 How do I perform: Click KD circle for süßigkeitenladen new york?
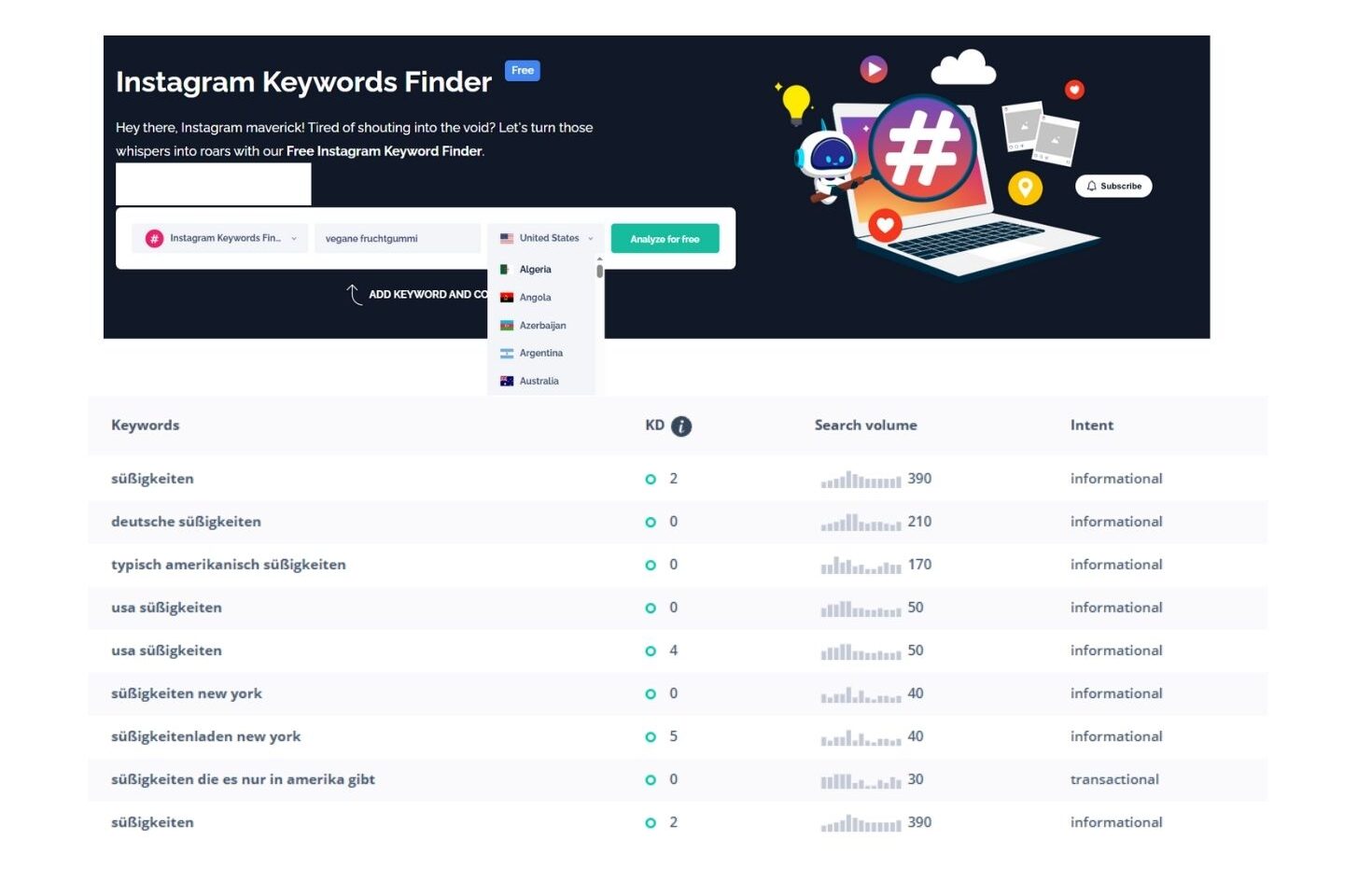coord(651,737)
